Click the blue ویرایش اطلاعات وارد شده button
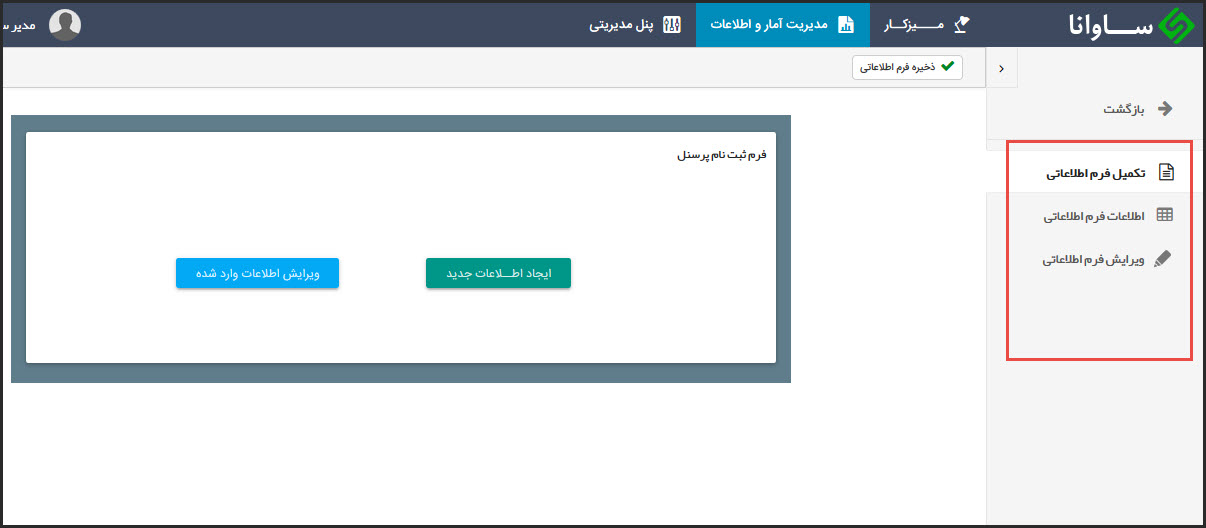The image size is (1206, 528). click(x=257, y=273)
